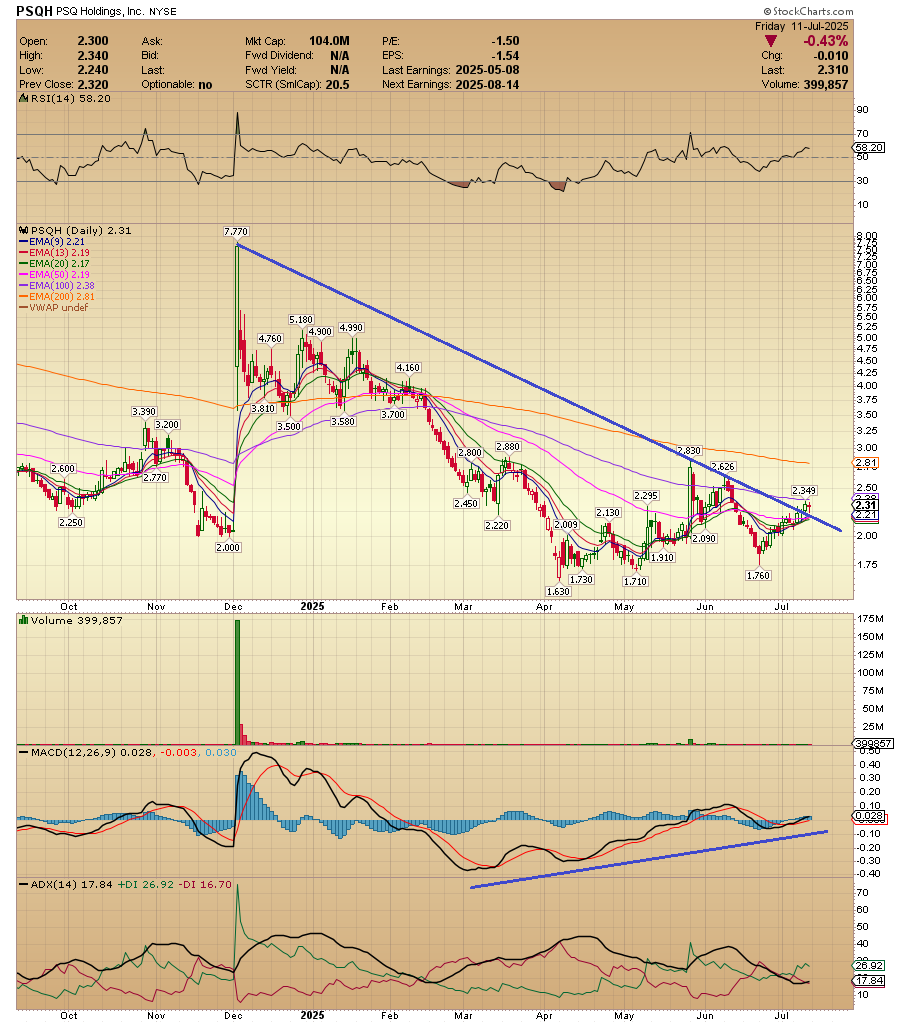Click the 2.349 latest high label

804,491
